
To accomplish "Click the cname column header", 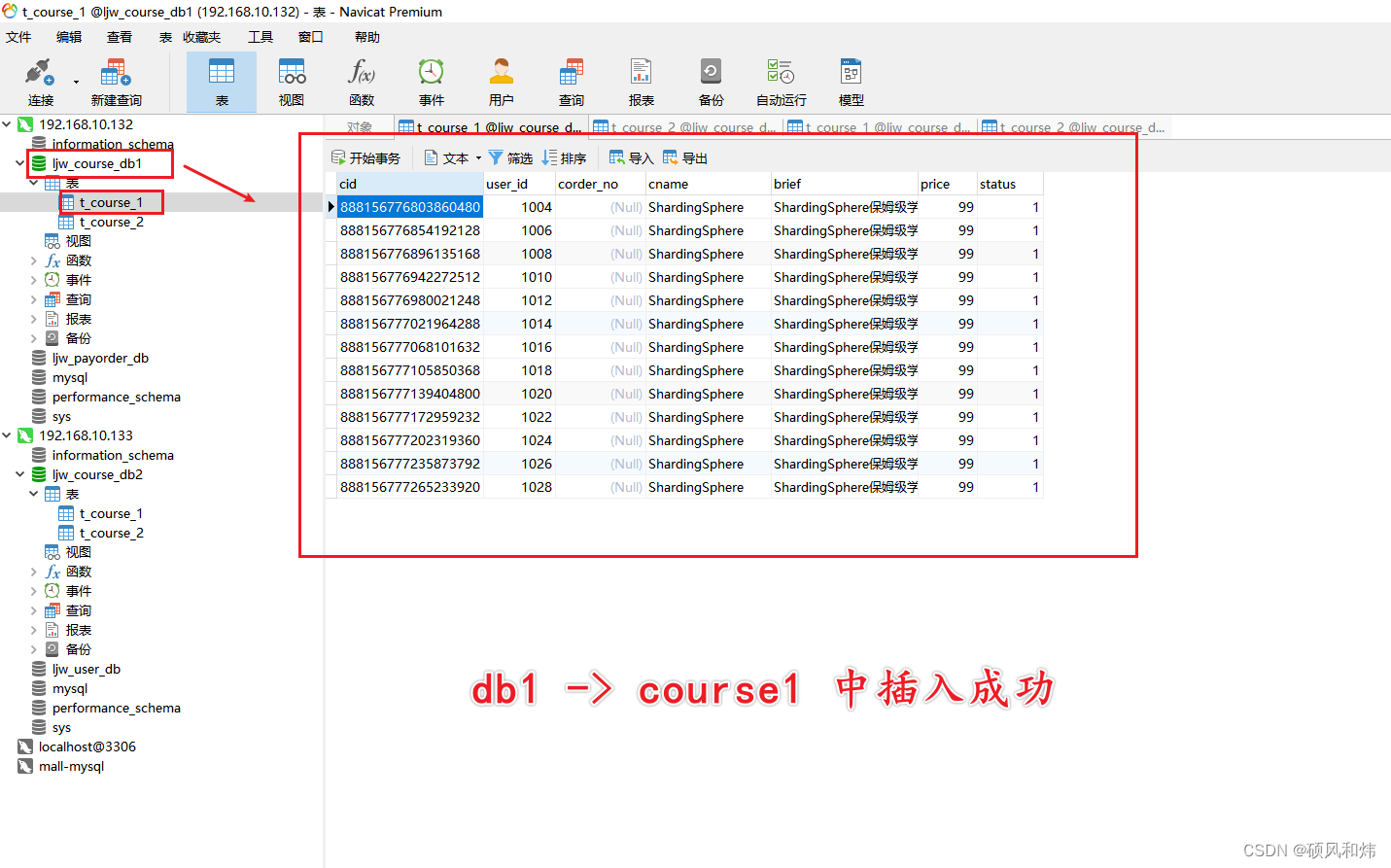I will pyautogui.click(x=709, y=184).
